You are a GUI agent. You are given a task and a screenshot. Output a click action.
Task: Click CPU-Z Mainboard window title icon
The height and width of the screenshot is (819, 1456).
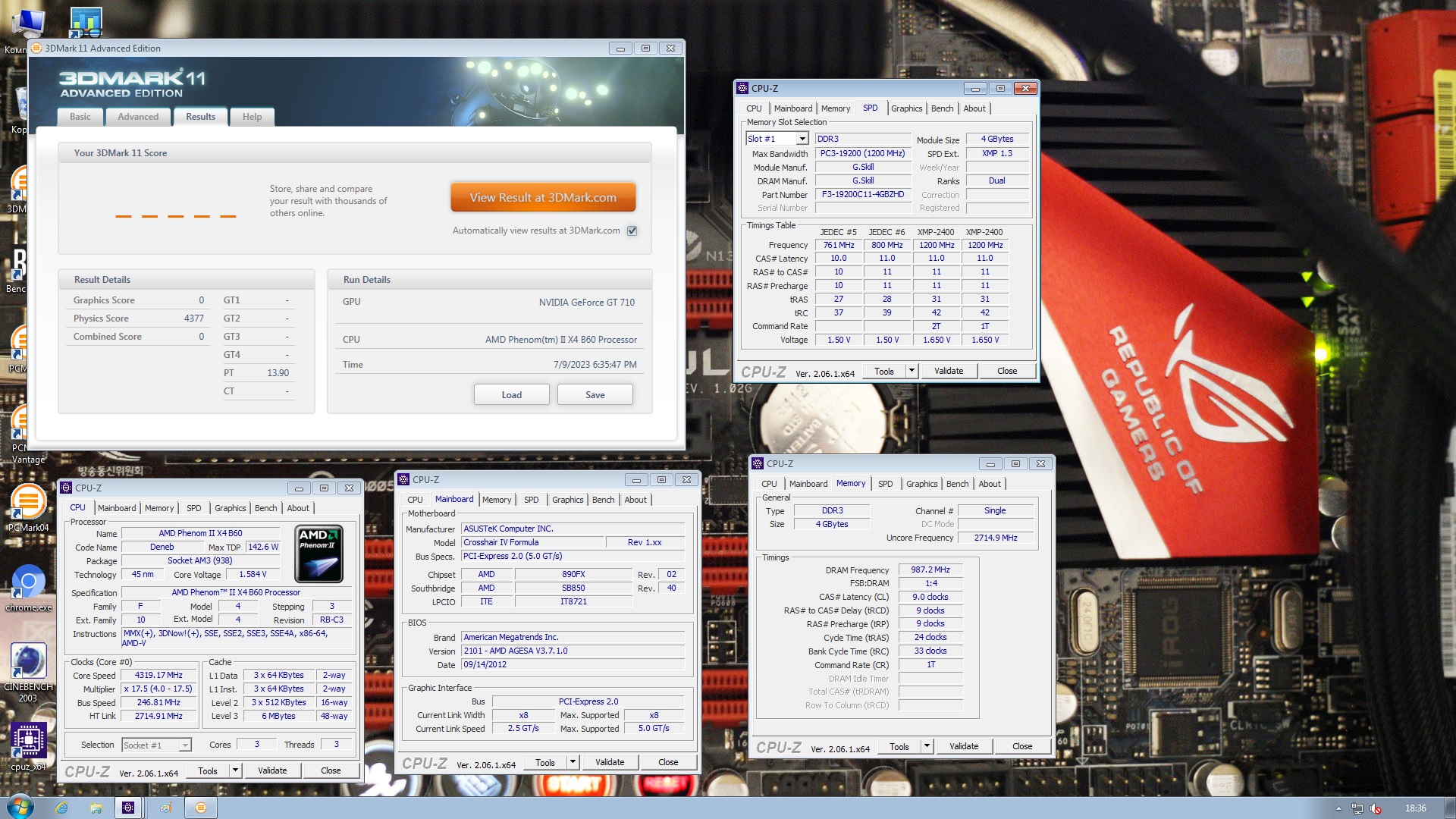(x=403, y=479)
